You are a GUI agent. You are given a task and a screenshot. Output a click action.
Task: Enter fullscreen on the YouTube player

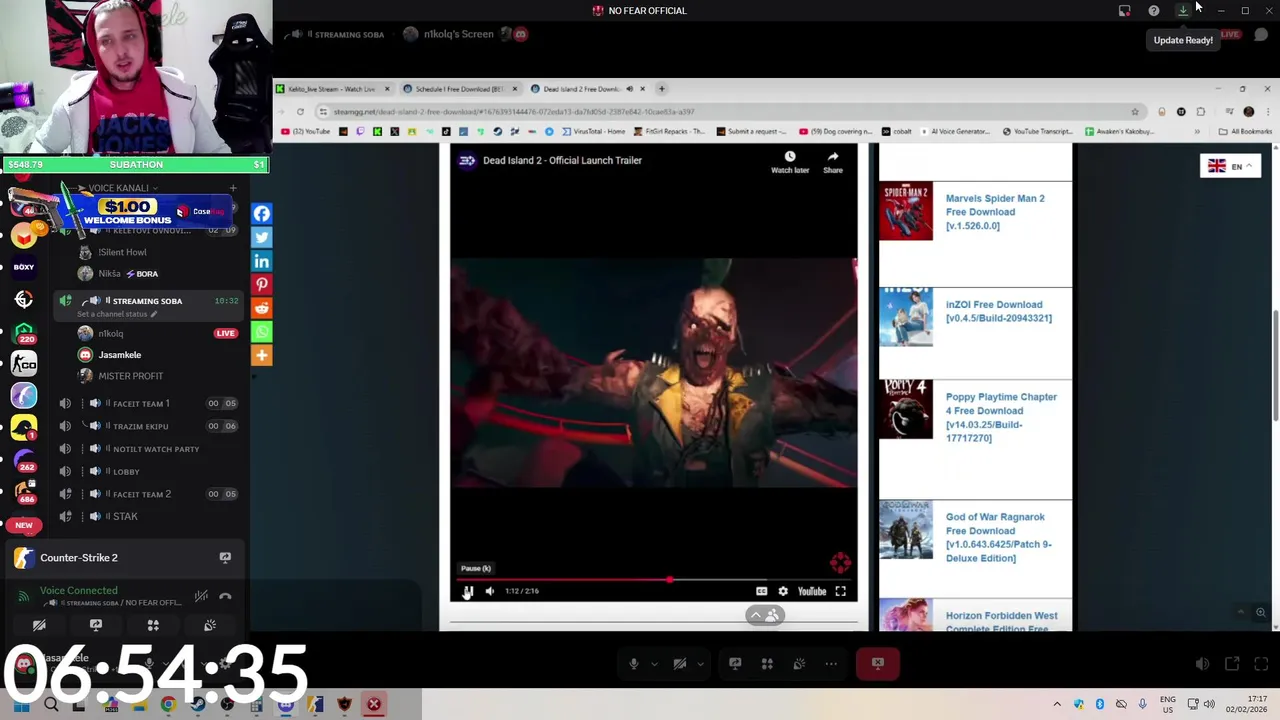tap(841, 591)
